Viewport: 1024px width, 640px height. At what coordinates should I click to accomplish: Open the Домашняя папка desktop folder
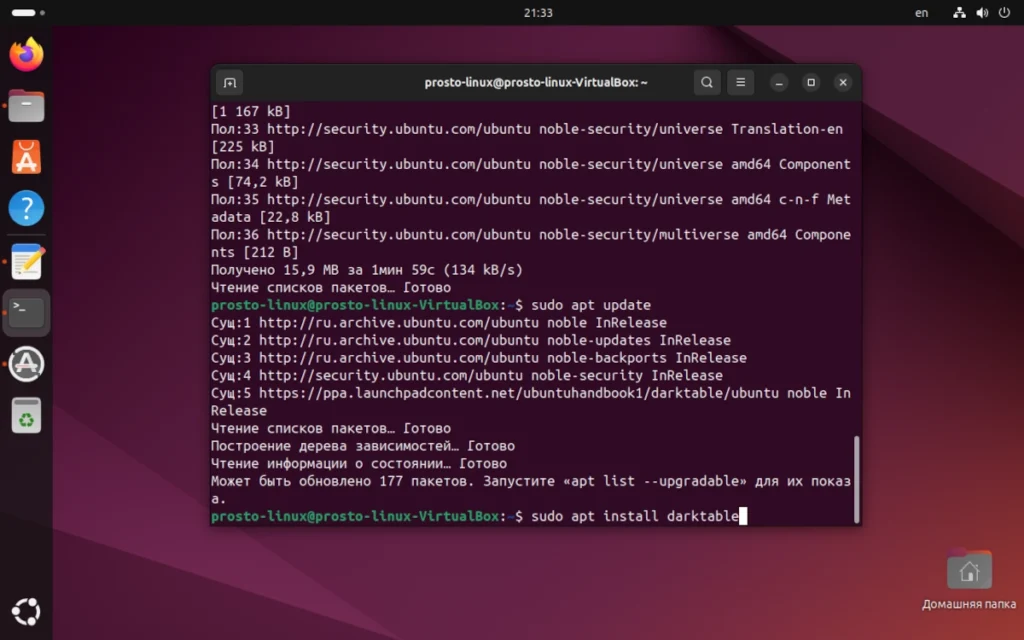969,579
